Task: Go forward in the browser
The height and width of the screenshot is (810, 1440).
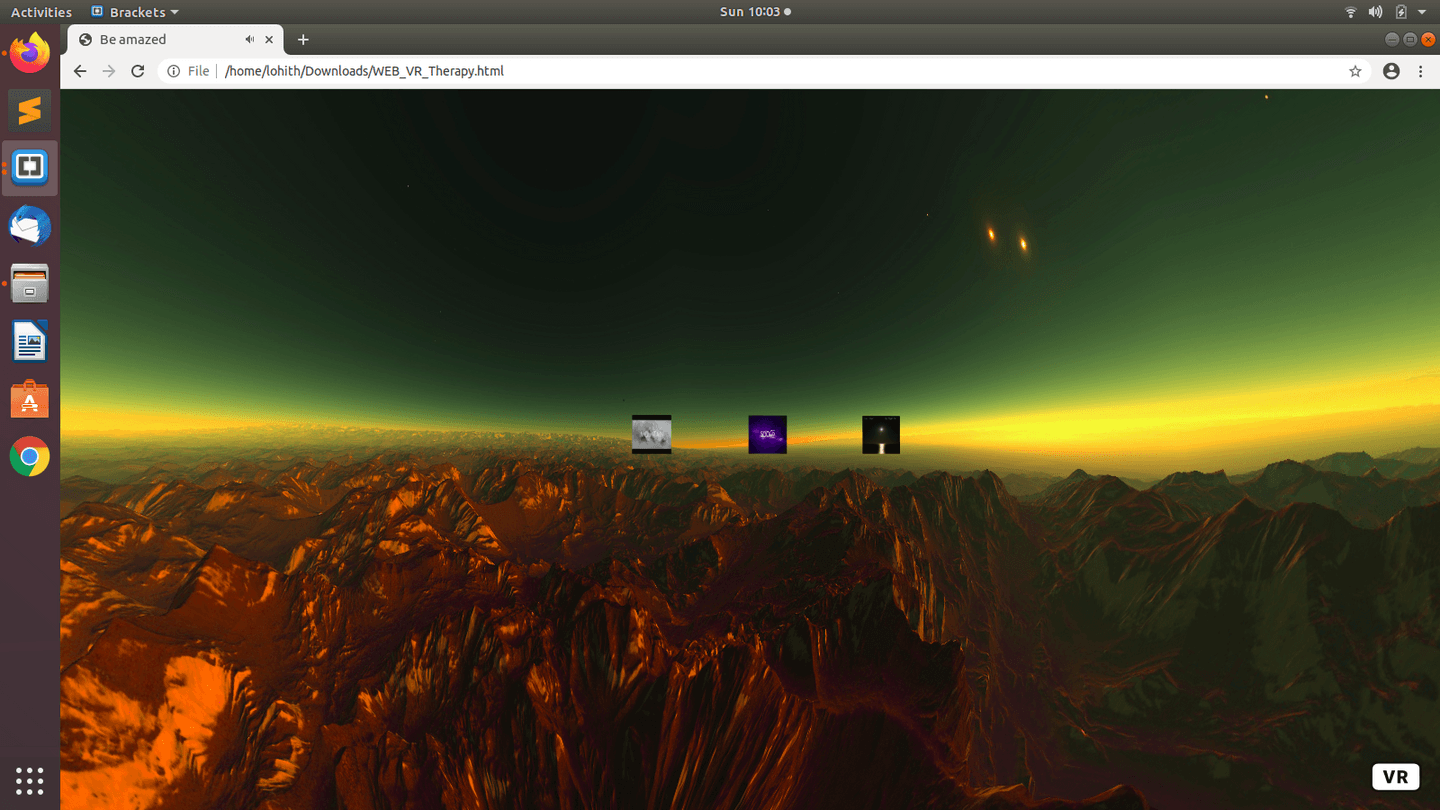Action: [109, 71]
